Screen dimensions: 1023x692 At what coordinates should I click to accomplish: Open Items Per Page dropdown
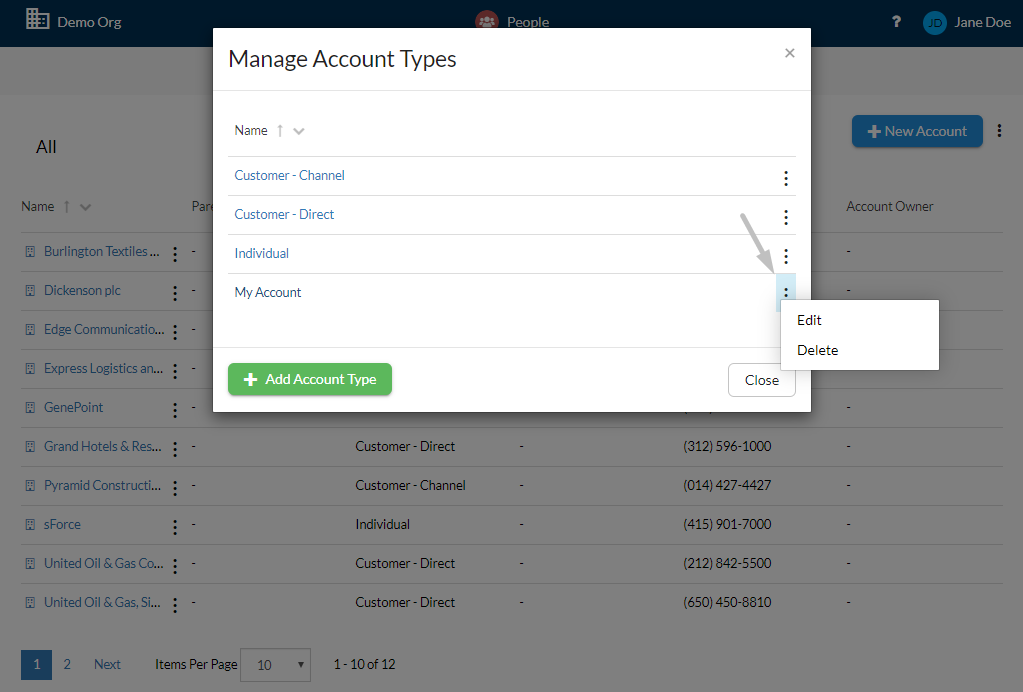[275, 665]
